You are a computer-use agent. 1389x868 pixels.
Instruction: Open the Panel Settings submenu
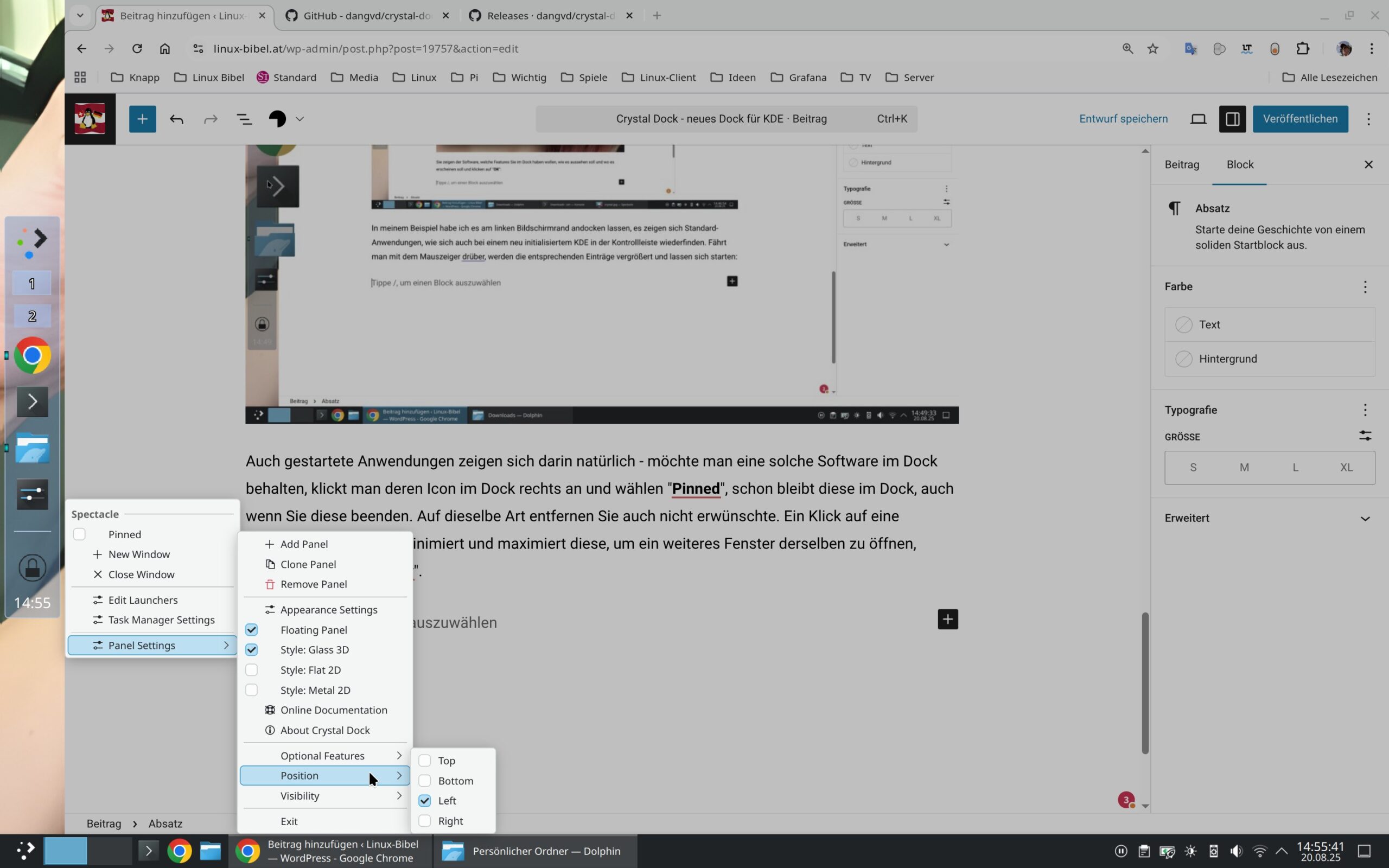tap(152, 645)
